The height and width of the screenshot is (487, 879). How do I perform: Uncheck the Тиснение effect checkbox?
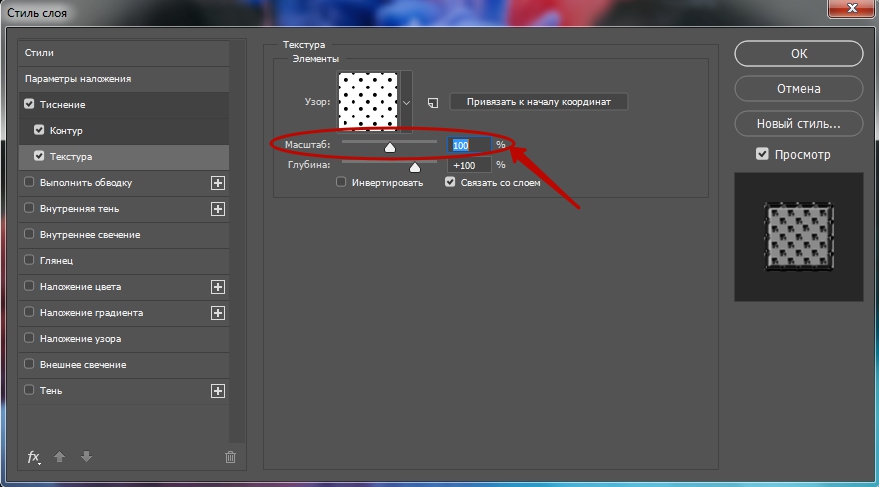tap(29, 104)
